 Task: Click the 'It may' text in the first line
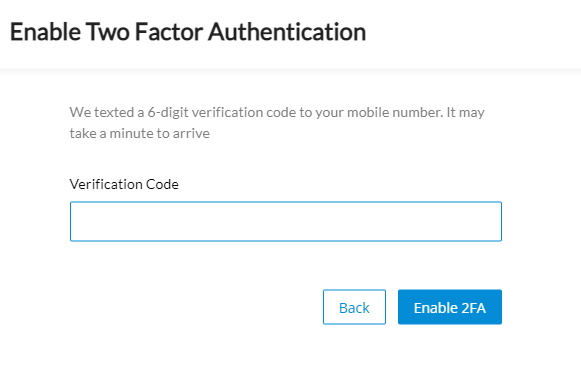click(x=465, y=113)
